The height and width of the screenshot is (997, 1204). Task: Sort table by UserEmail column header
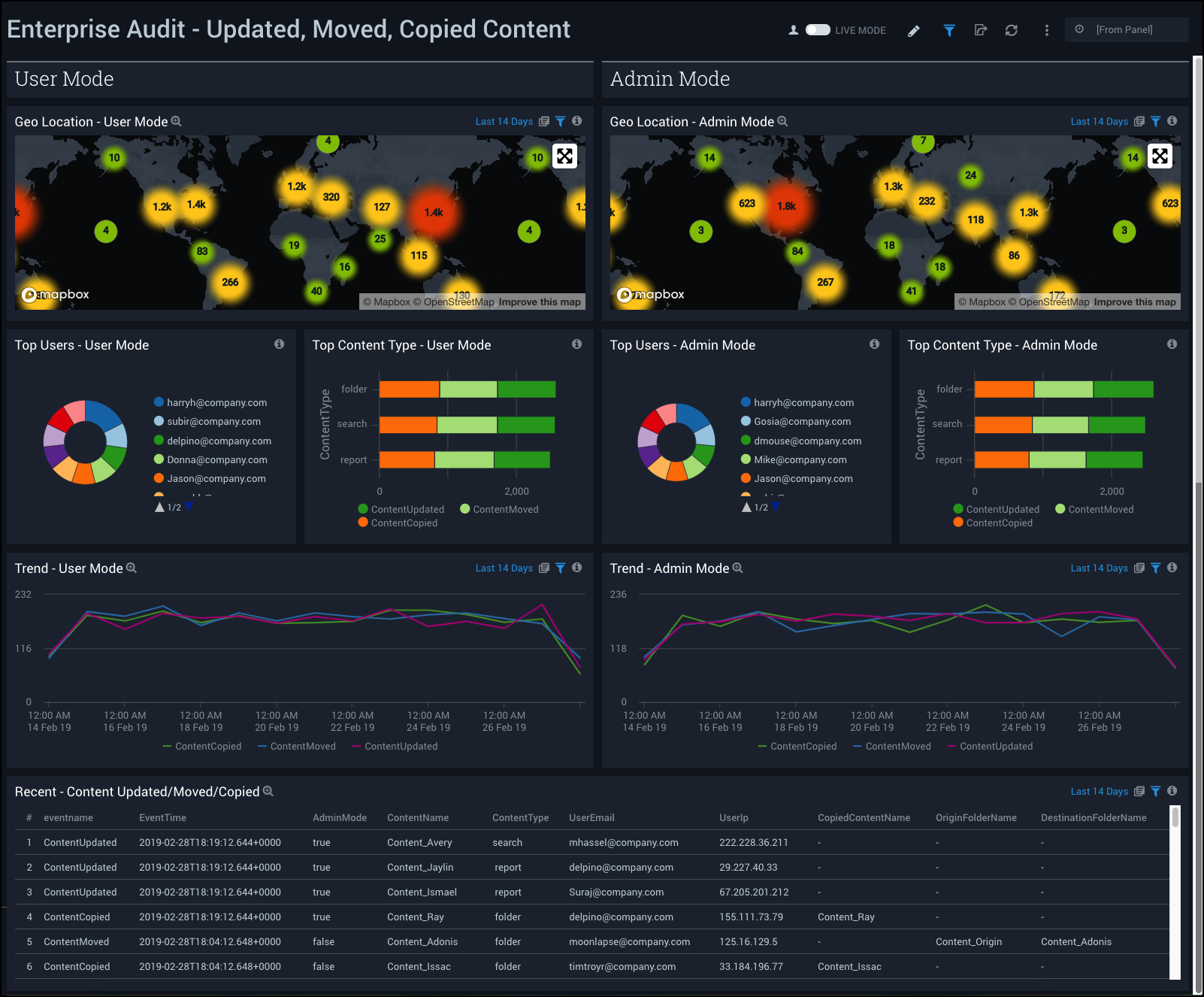(x=591, y=818)
